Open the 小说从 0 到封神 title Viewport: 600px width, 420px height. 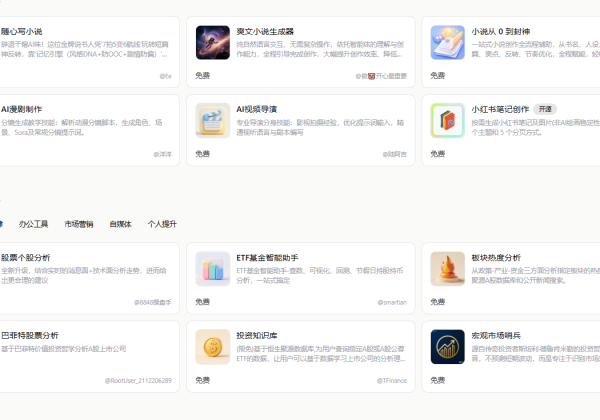point(501,31)
